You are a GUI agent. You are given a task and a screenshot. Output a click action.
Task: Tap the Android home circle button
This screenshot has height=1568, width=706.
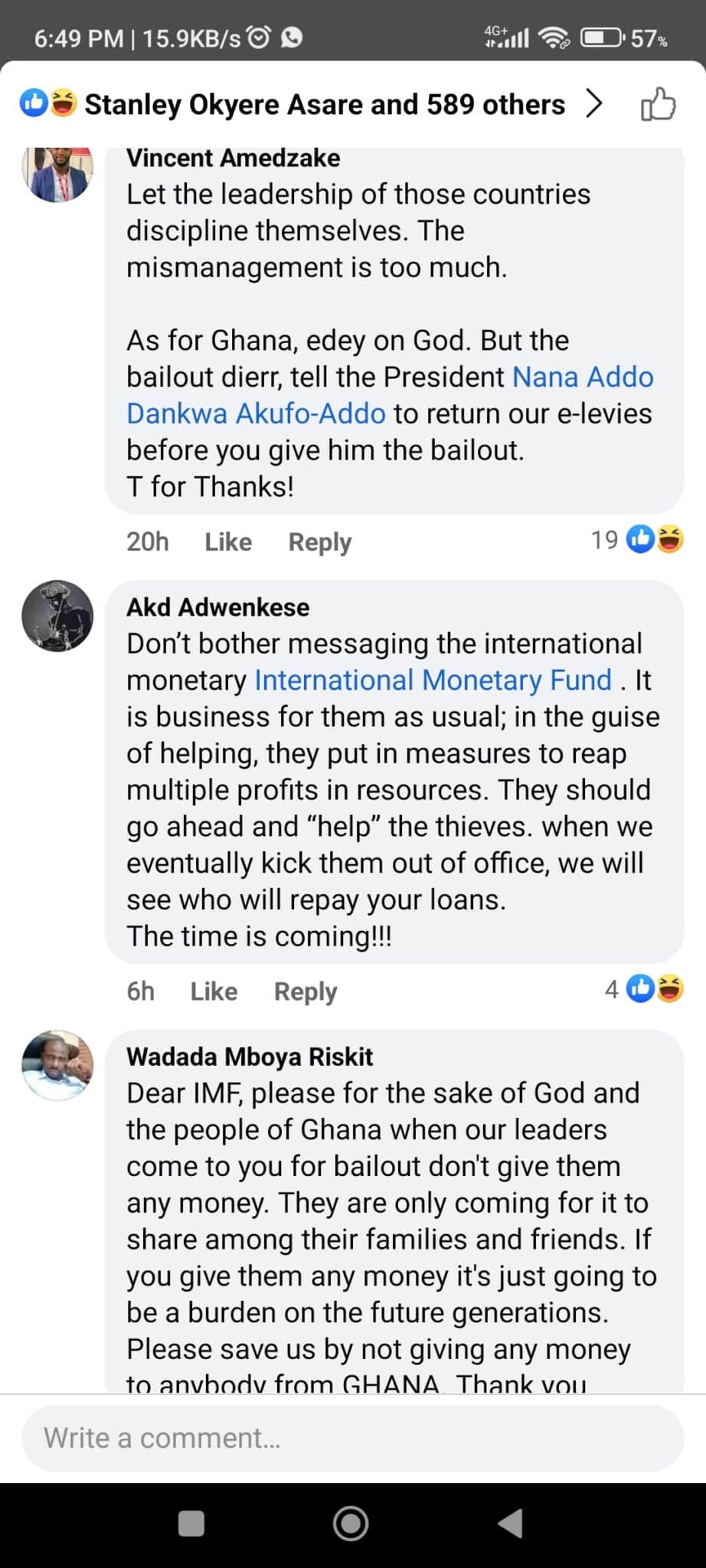(351, 1524)
